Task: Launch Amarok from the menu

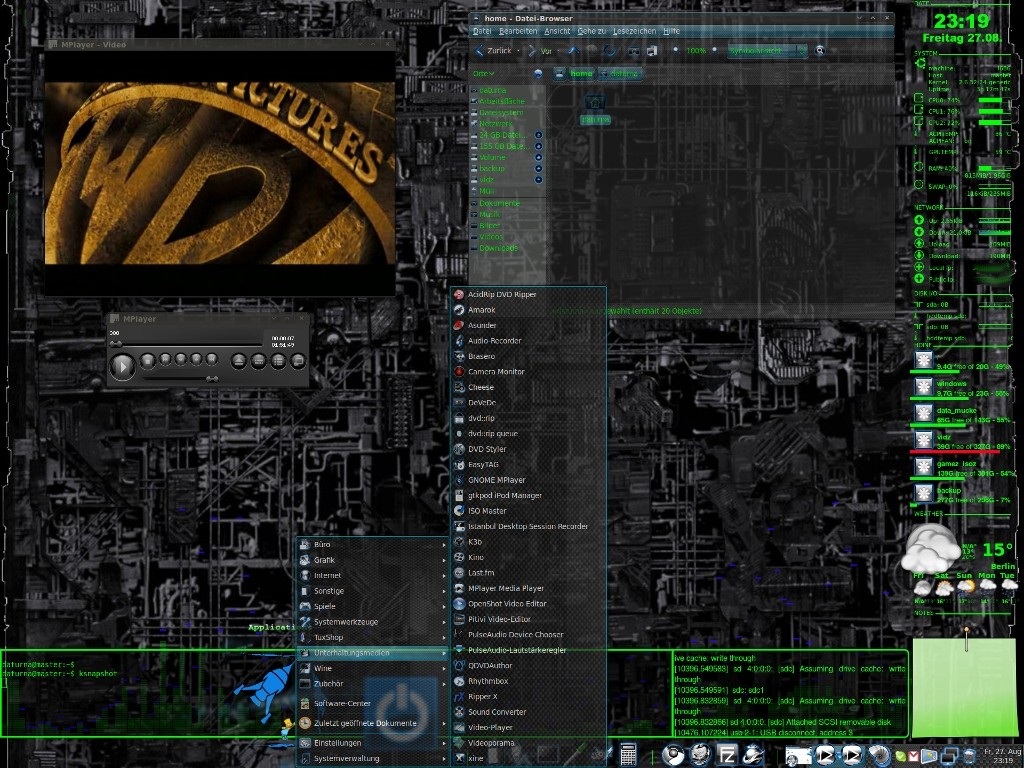Action: pyautogui.click(x=529, y=310)
